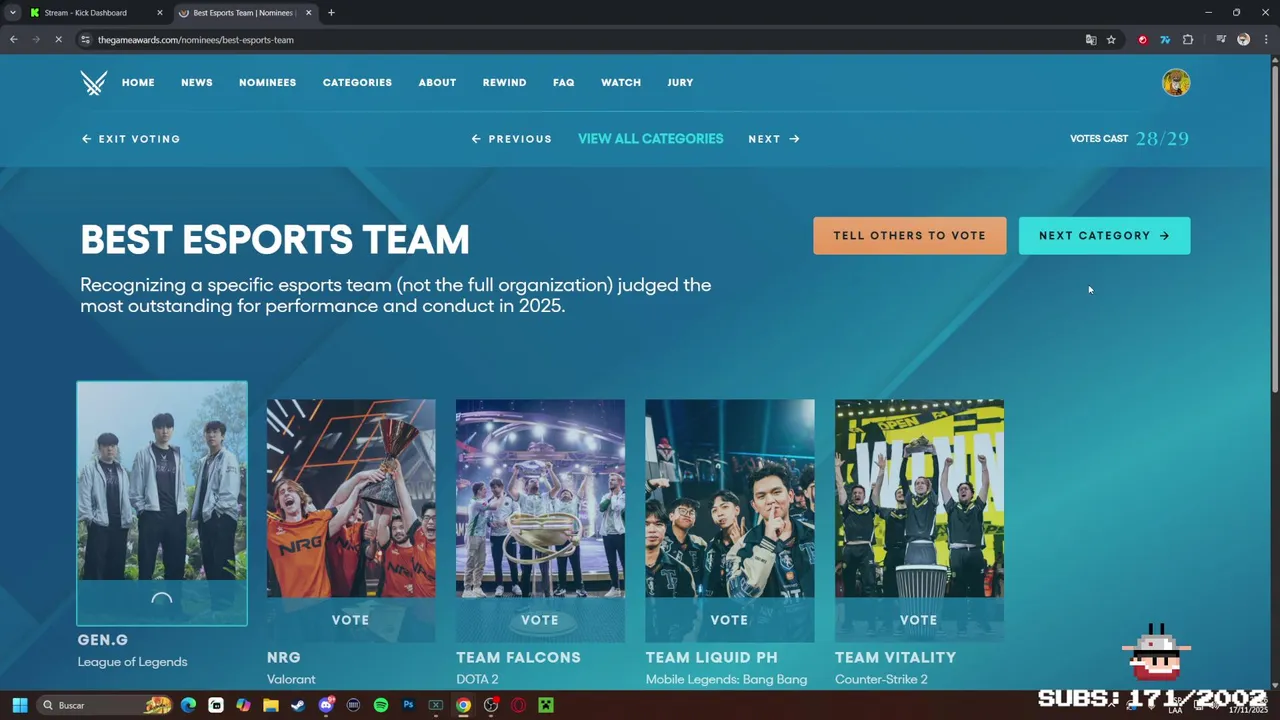Switch to the Stream - Kick Dashboard tab

click(94, 13)
